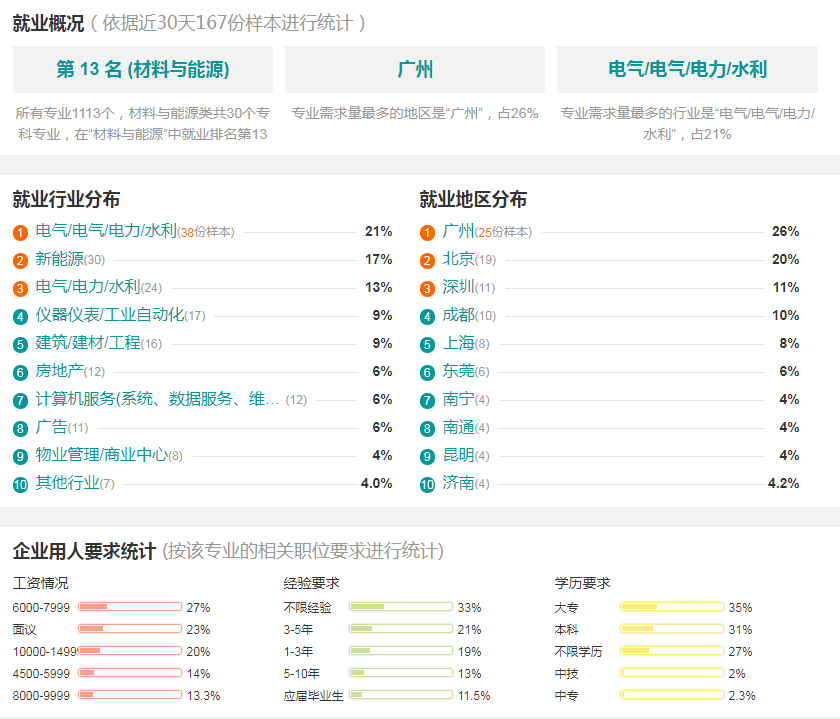The height and width of the screenshot is (719, 840).
Task: Click rank badge 9 beside 昆明
Action: pos(427,456)
